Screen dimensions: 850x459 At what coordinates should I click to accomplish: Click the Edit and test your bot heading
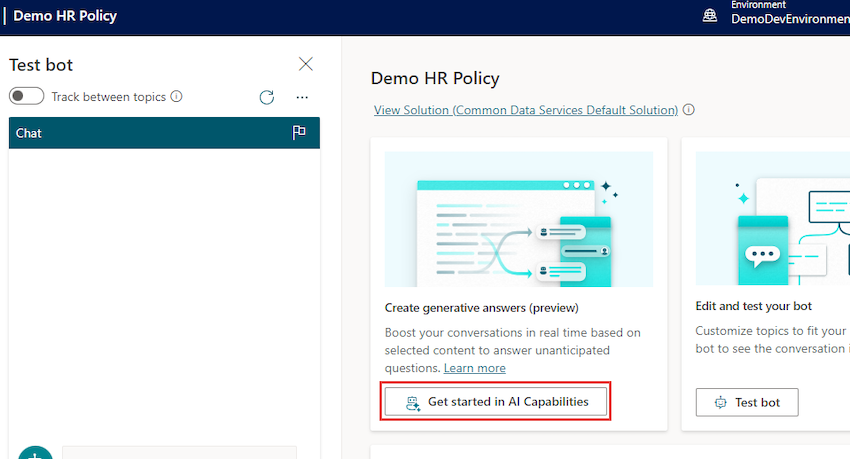pyautogui.click(x=753, y=308)
